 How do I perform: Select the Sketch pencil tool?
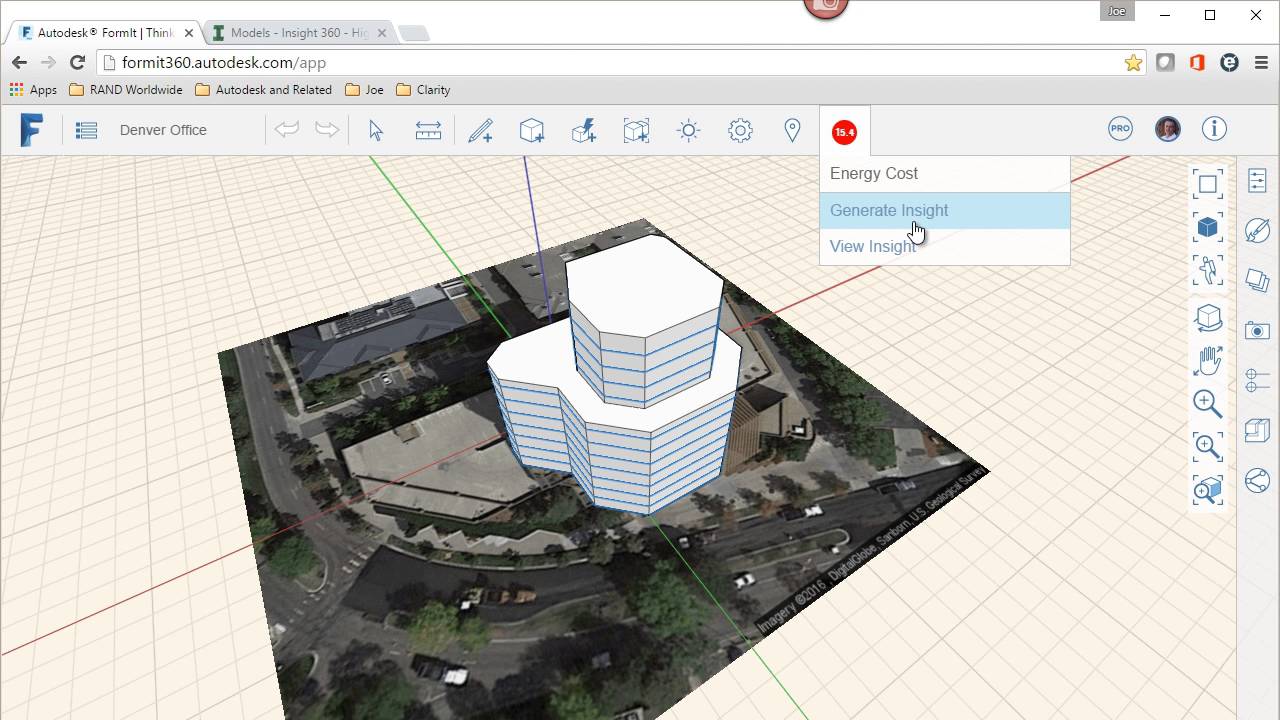point(480,130)
